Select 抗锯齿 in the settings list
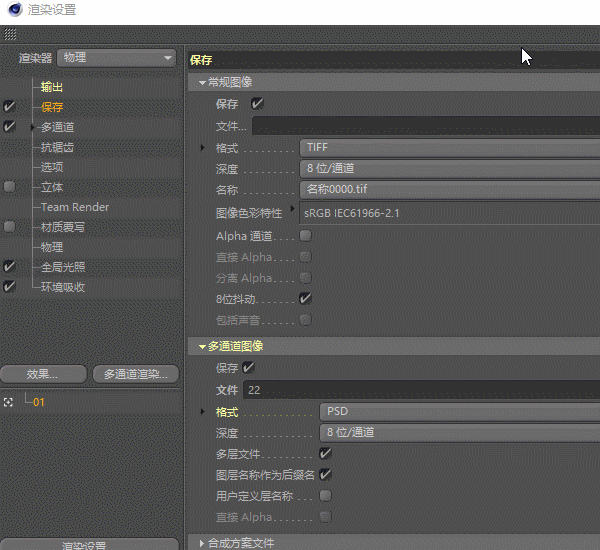The image size is (600, 550). [x=57, y=147]
